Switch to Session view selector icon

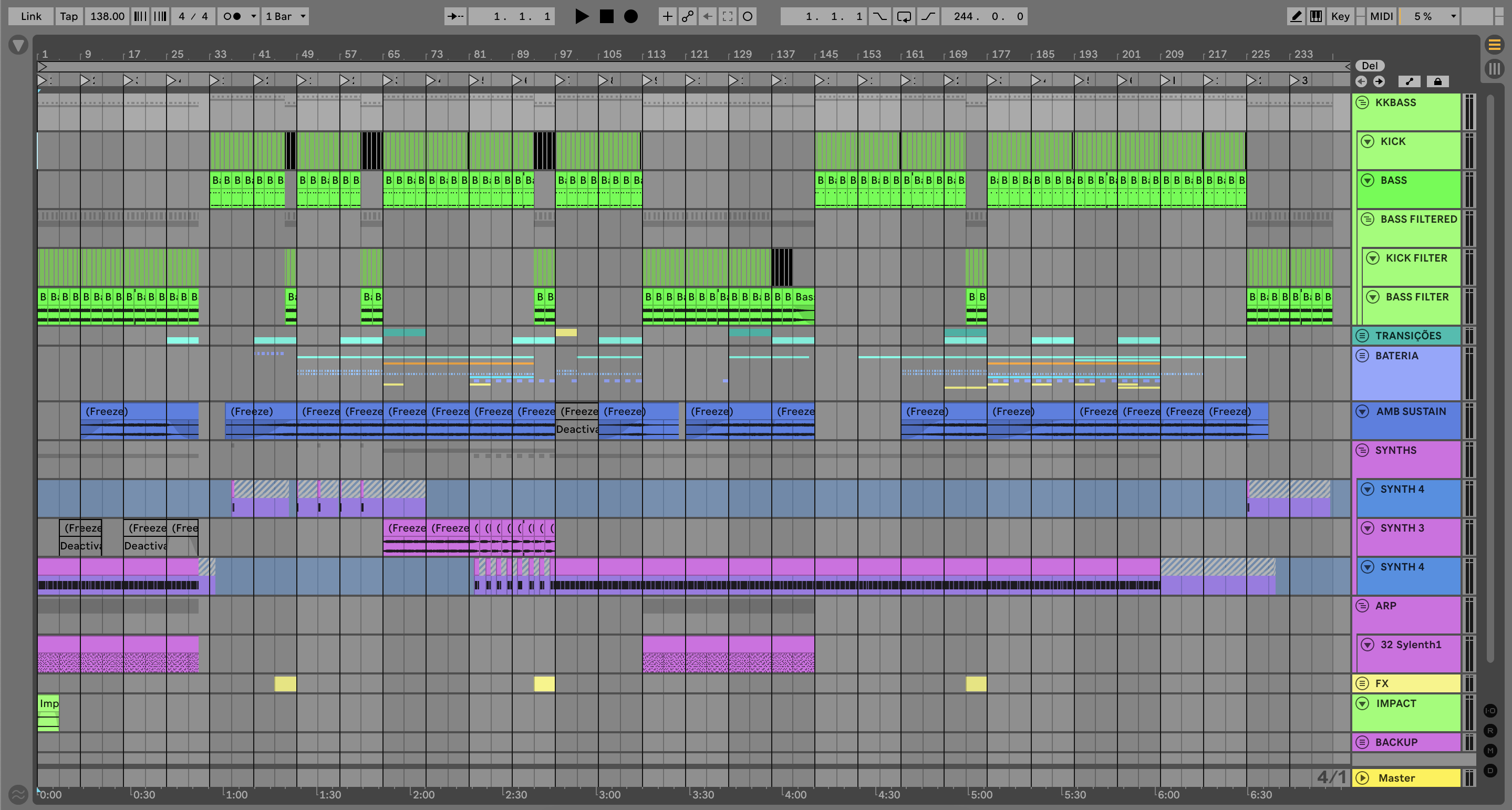tap(1494, 69)
